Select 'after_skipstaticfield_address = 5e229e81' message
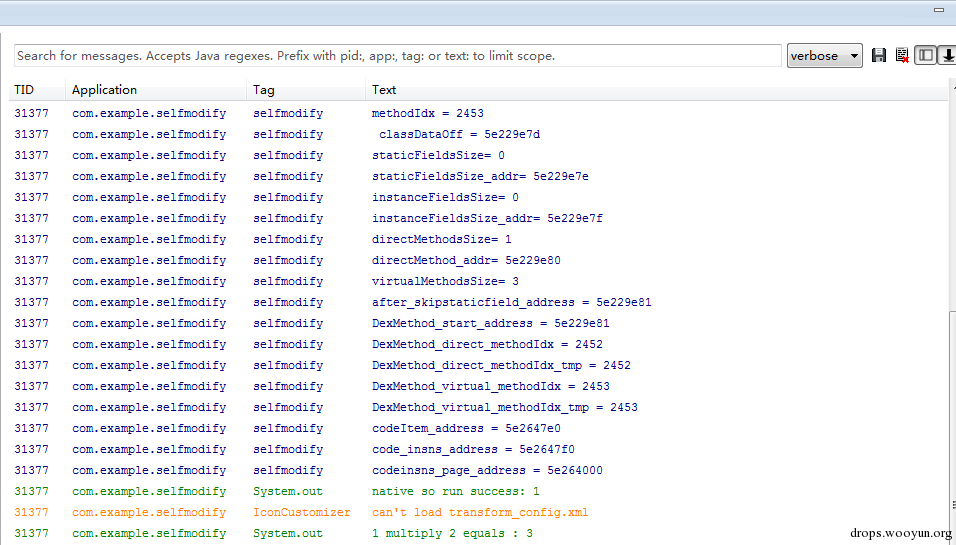 coord(512,302)
